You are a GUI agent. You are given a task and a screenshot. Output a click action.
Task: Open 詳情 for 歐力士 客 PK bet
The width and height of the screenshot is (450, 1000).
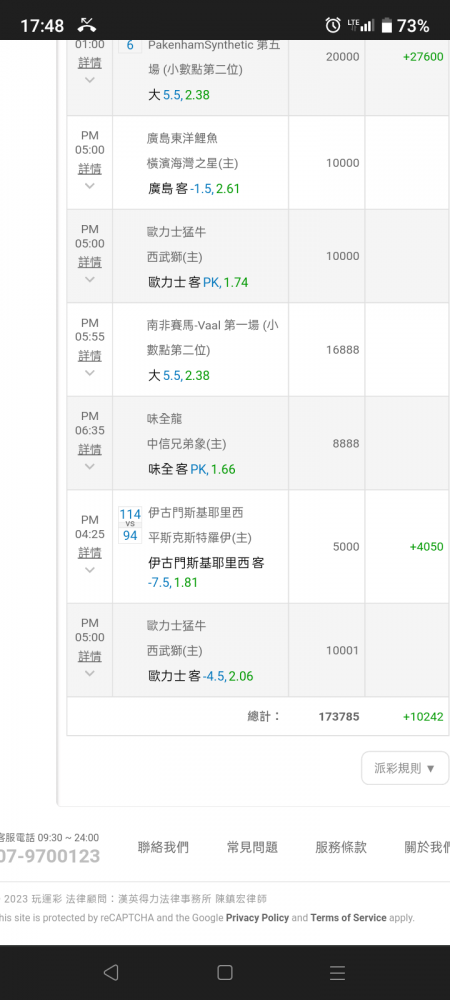(89, 262)
